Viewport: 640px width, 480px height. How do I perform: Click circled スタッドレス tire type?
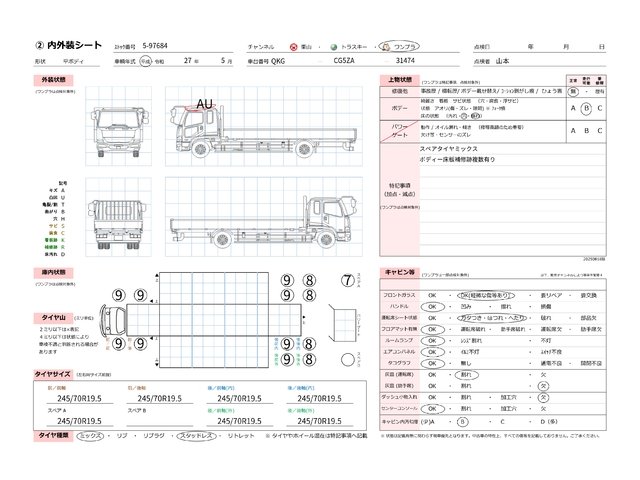[196, 436]
